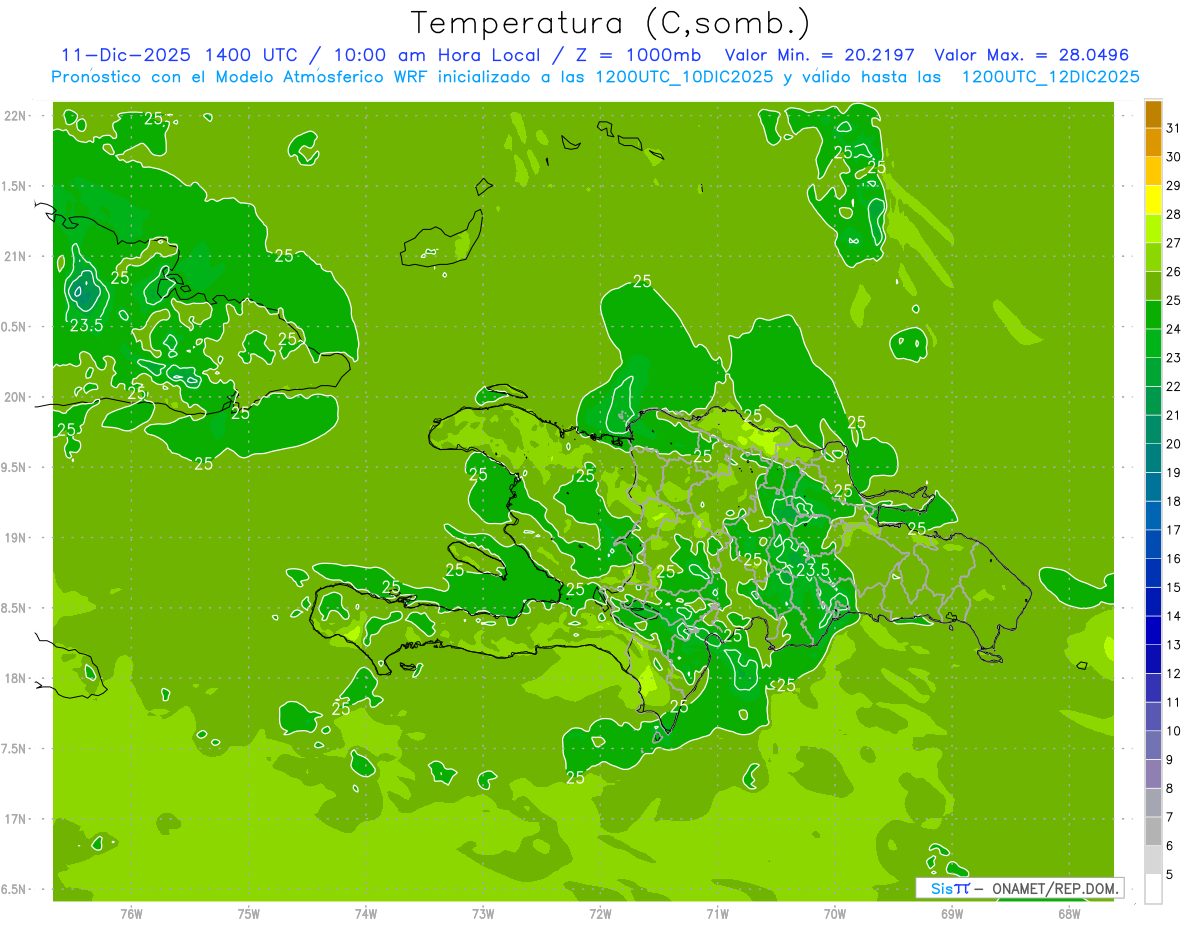Click the longitude axis label '75W'

[249, 914]
